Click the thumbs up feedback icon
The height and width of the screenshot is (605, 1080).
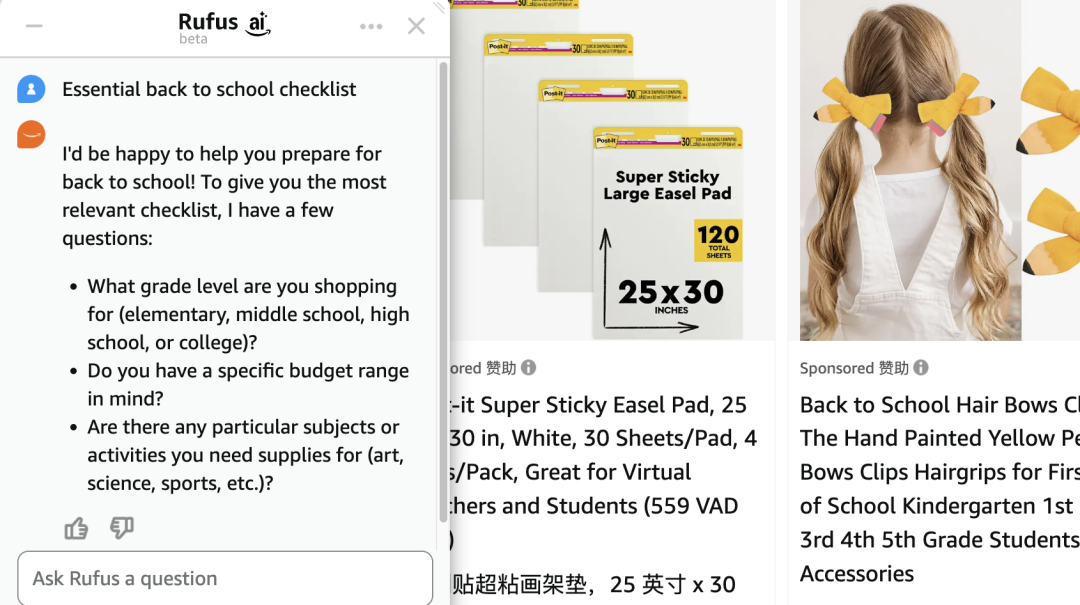click(76, 529)
